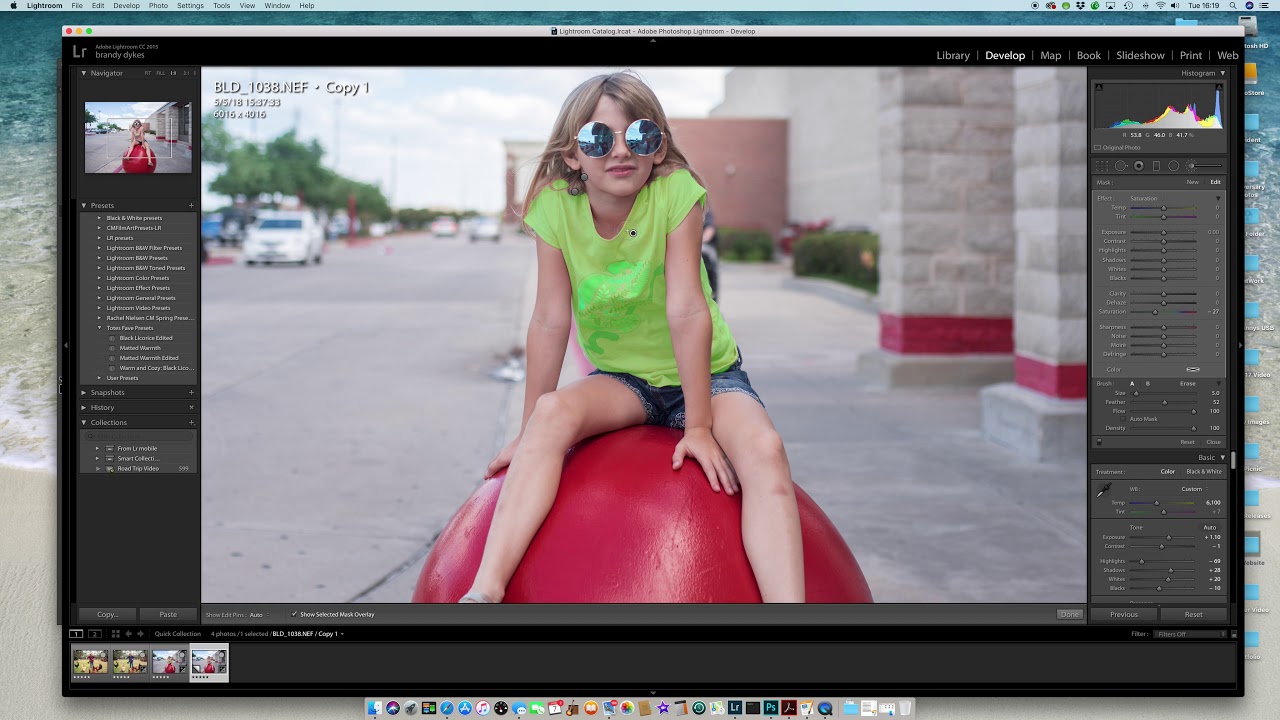Adjust the brush Saturation slider

(1155, 312)
